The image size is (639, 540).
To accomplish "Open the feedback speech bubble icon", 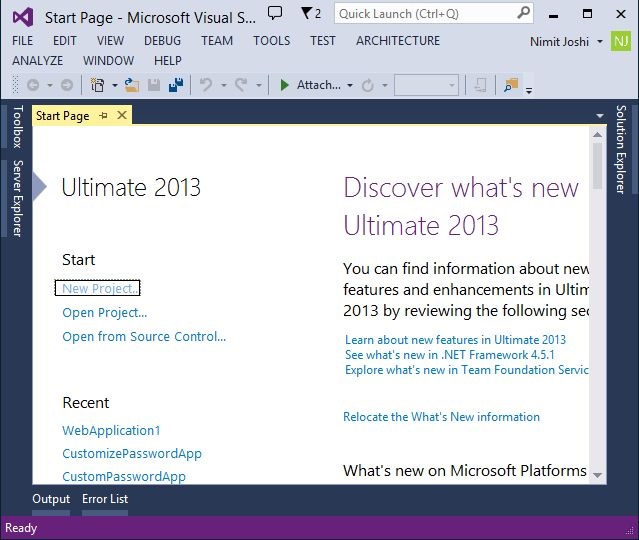I will 275,13.
